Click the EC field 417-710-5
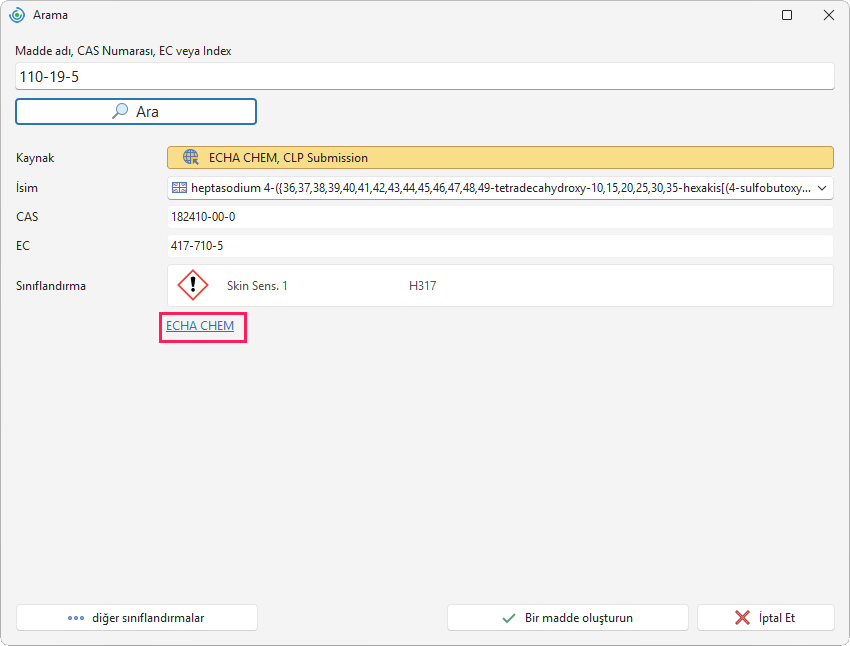The image size is (850, 646). tap(500, 246)
